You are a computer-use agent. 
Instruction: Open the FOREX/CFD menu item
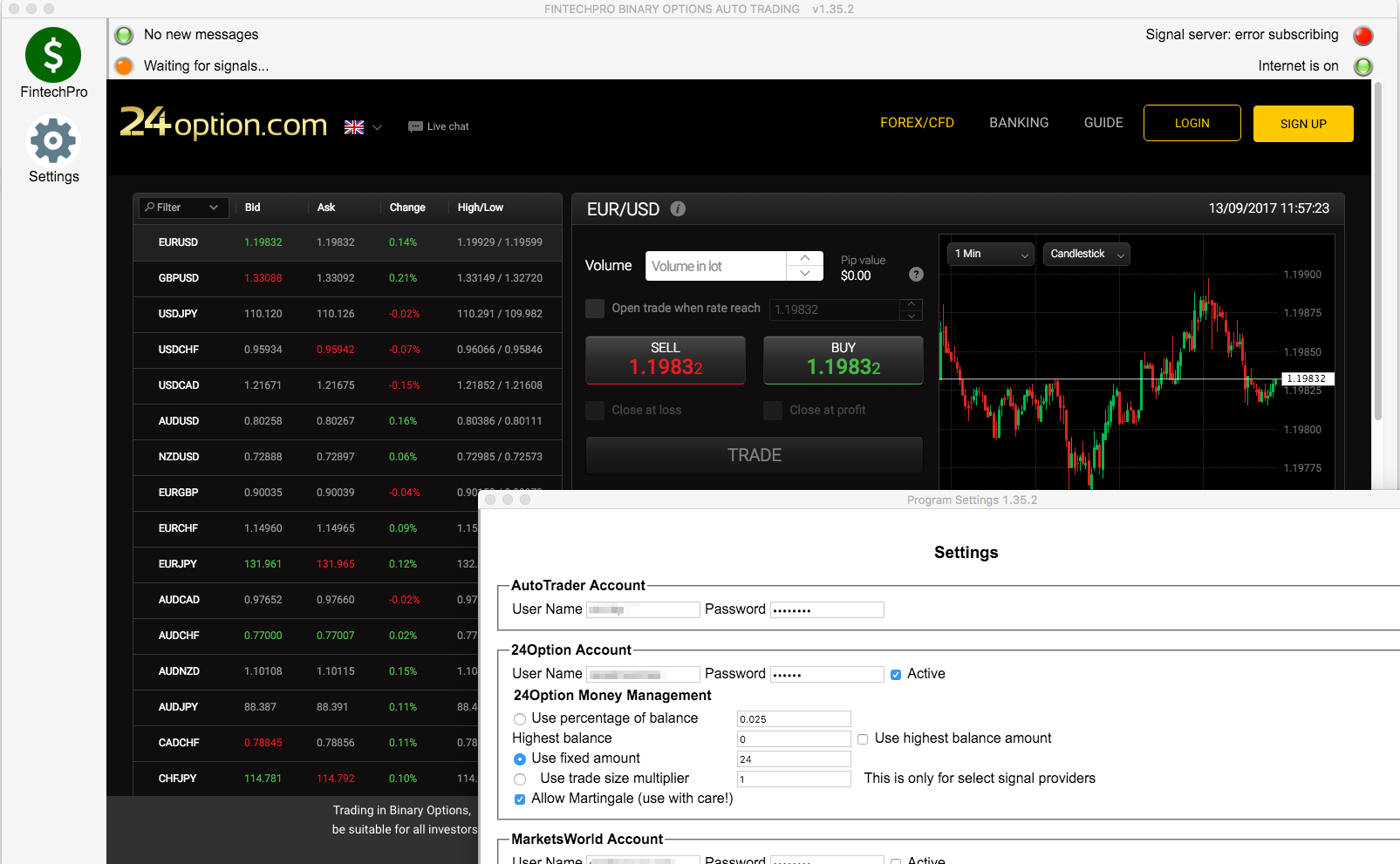coord(917,123)
